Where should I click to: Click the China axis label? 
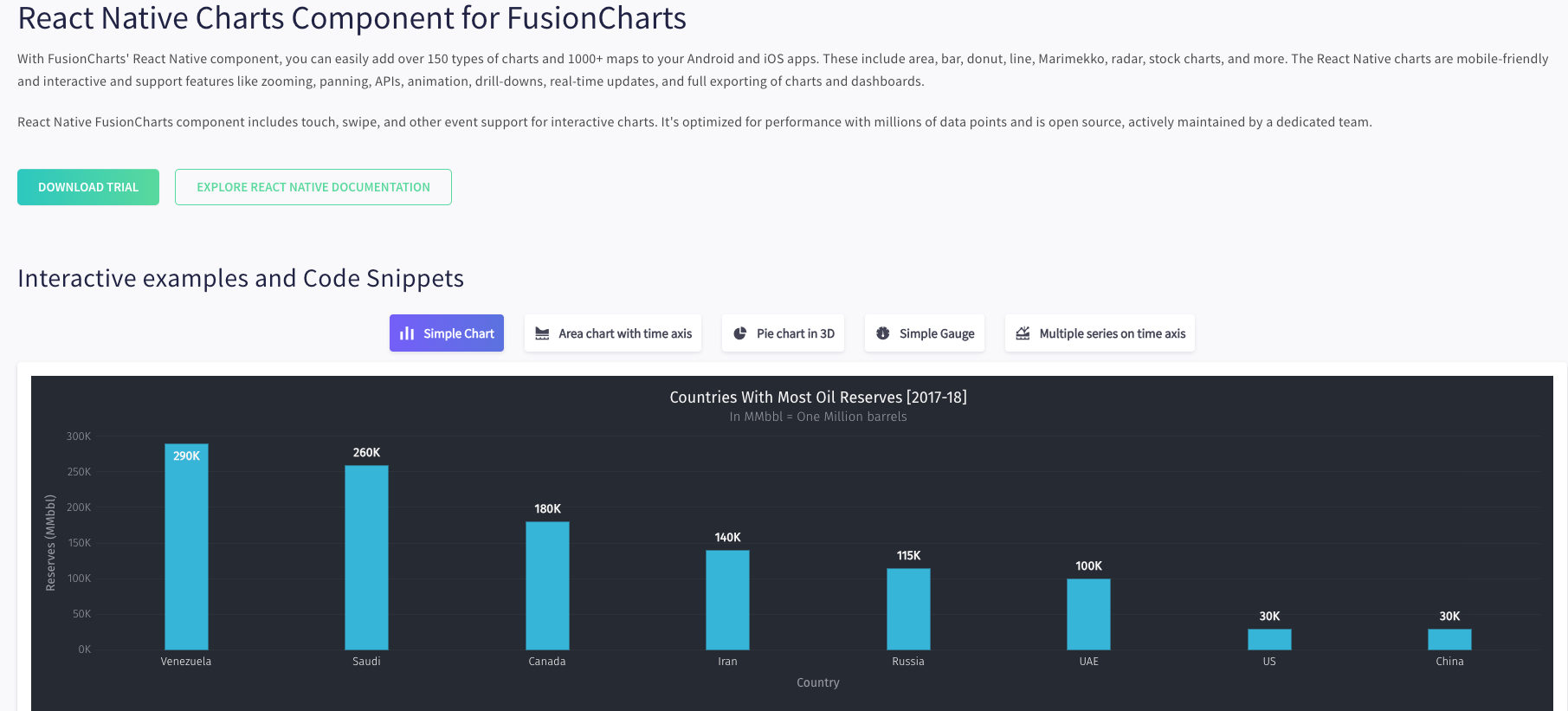(x=1449, y=661)
